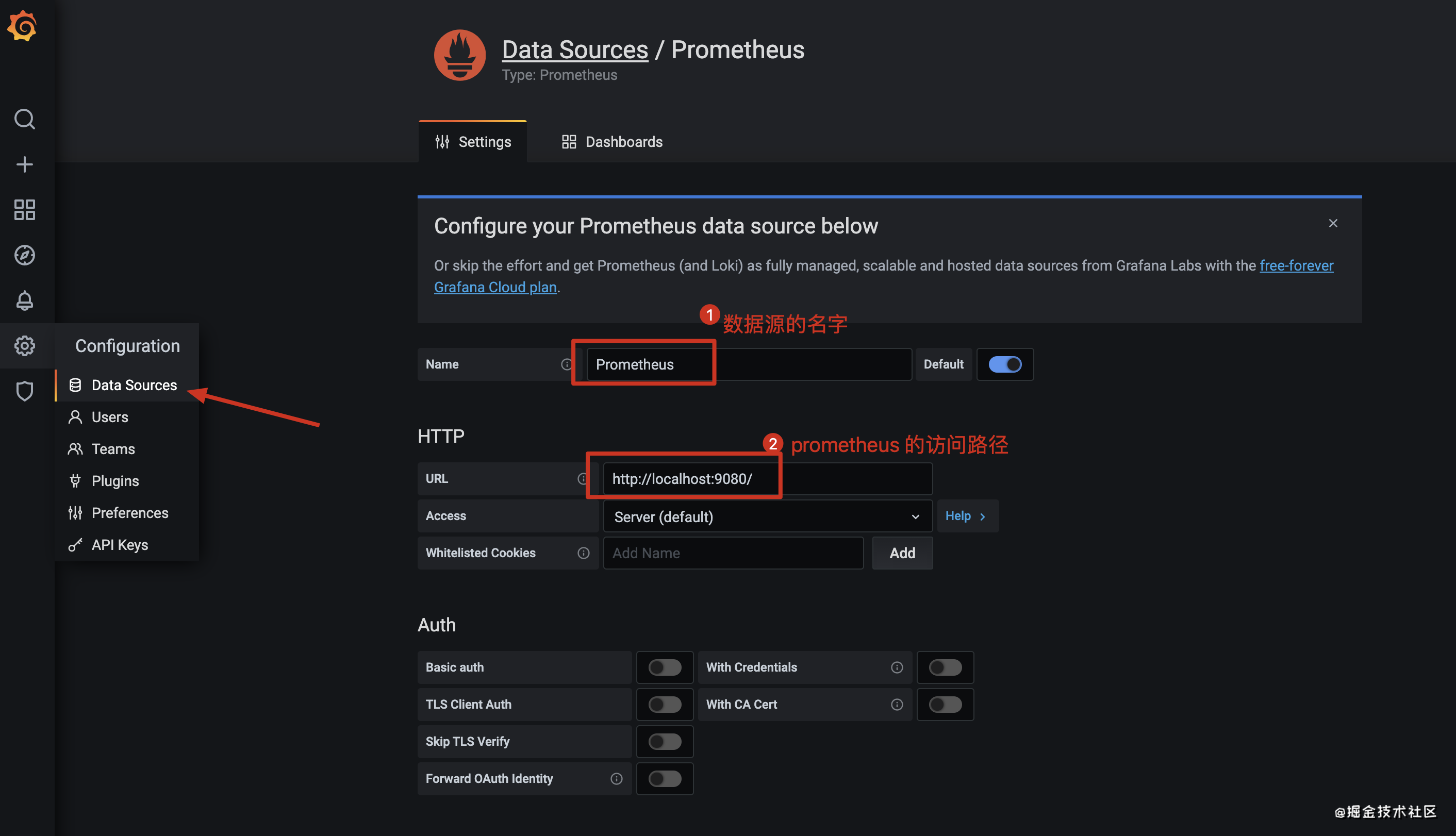Toggle the Default data source switch
Viewport: 1456px width, 836px height.
(x=1004, y=364)
